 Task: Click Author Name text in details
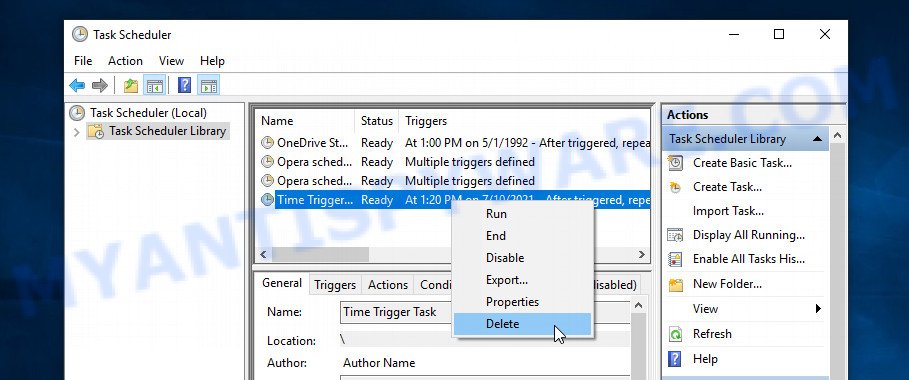tap(379, 363)
